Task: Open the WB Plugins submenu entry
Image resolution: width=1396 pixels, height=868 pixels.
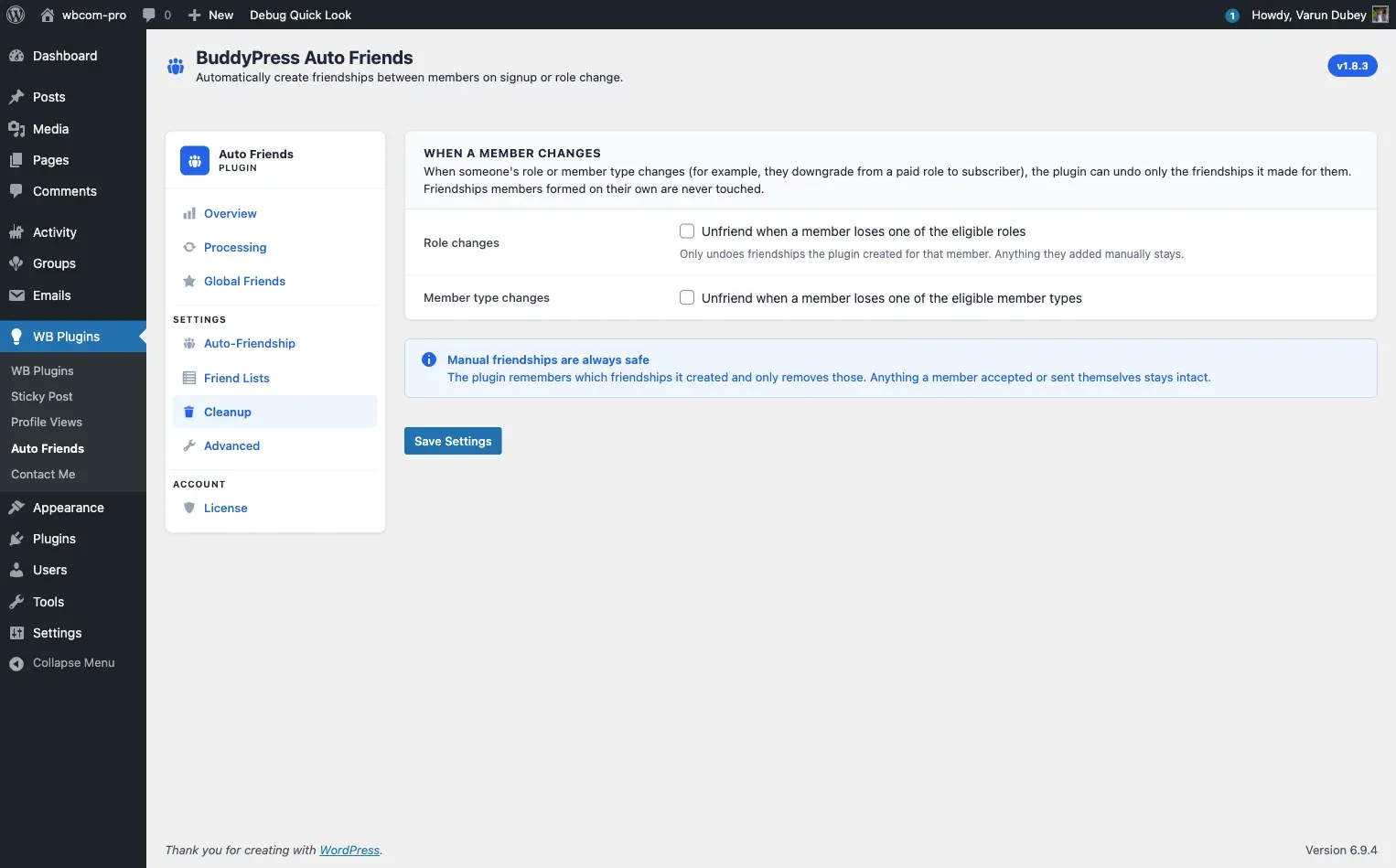Action: click(x=42, y=370)
